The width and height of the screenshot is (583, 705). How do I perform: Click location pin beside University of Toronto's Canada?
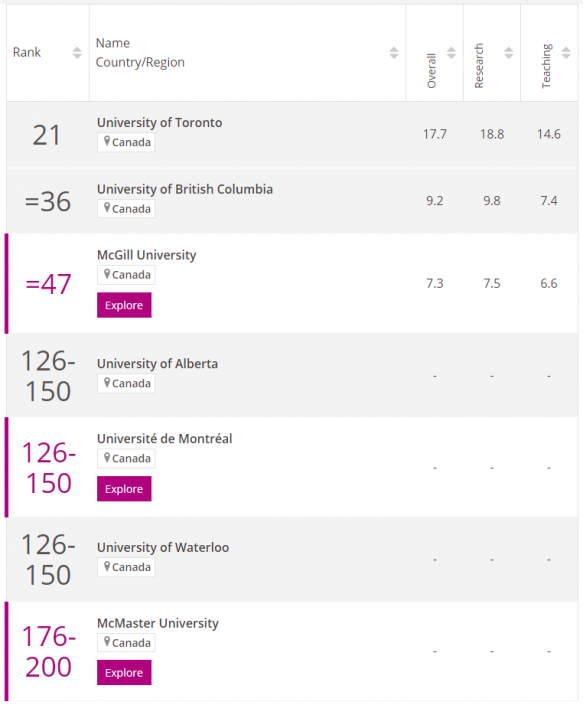107,141
